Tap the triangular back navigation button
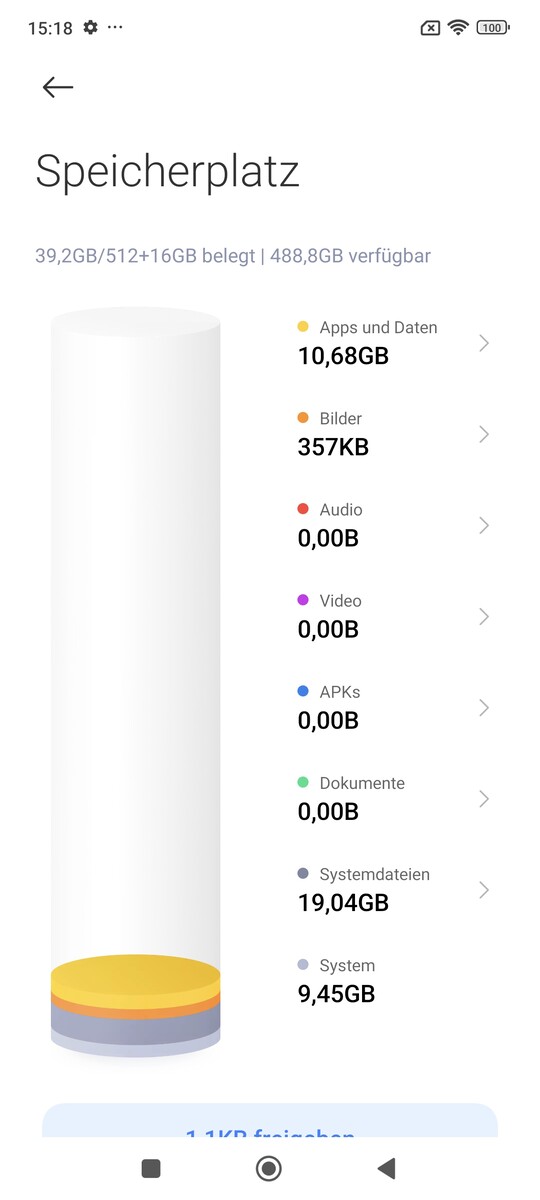 click(386, 1168)
